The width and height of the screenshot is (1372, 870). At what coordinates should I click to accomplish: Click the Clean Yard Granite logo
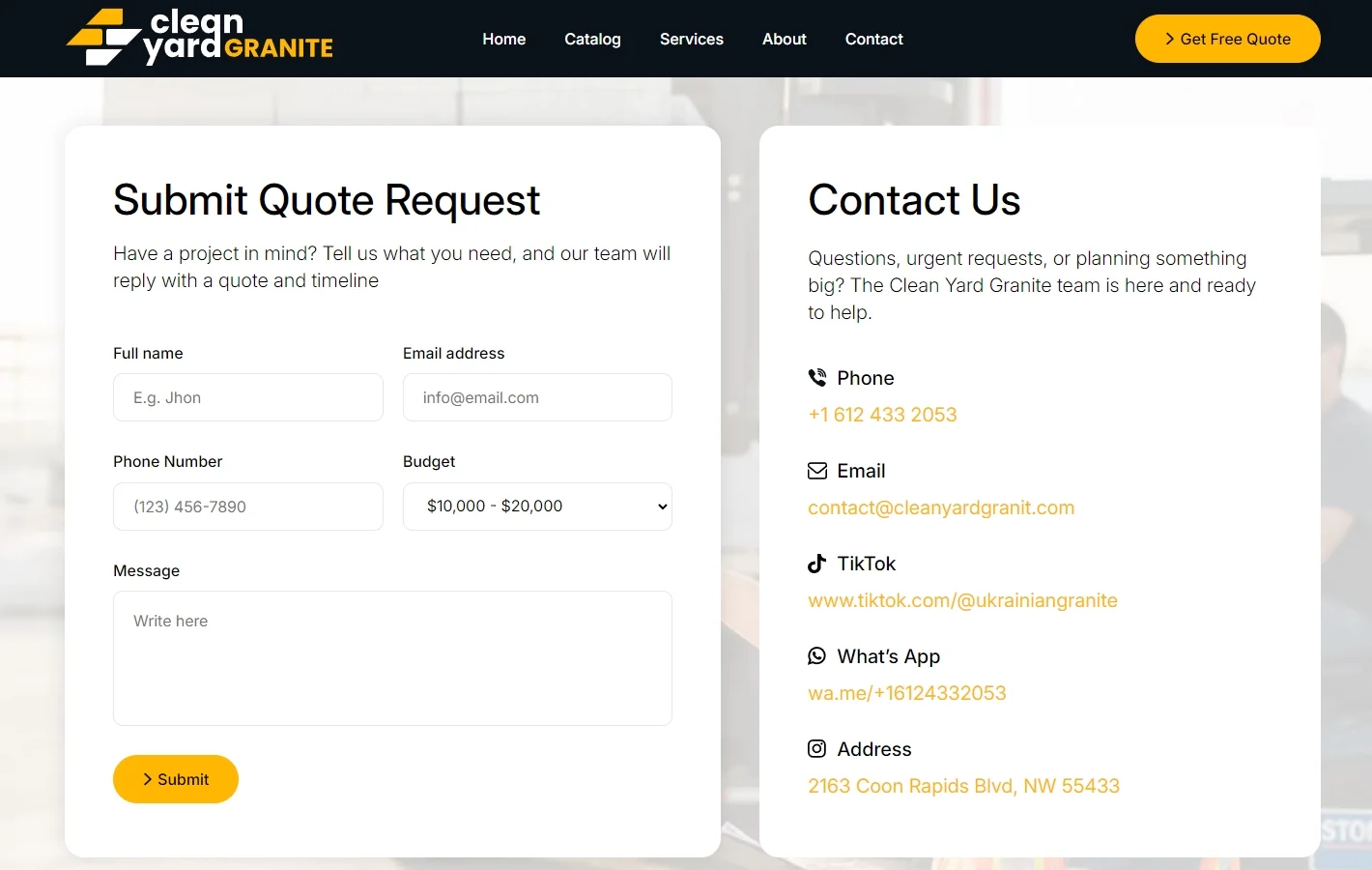[199, 37]
